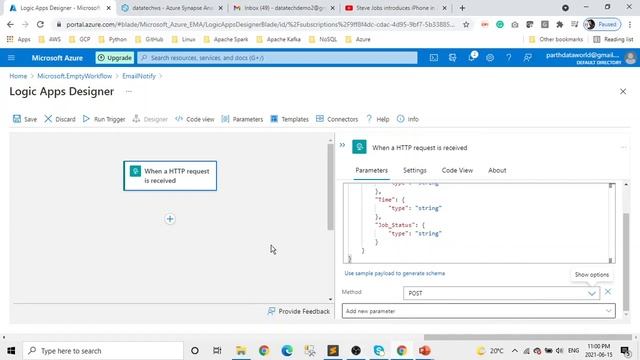Switch to the trigger Code View tab
Viewport: 640px width, 360px height.
pos(457,170)
